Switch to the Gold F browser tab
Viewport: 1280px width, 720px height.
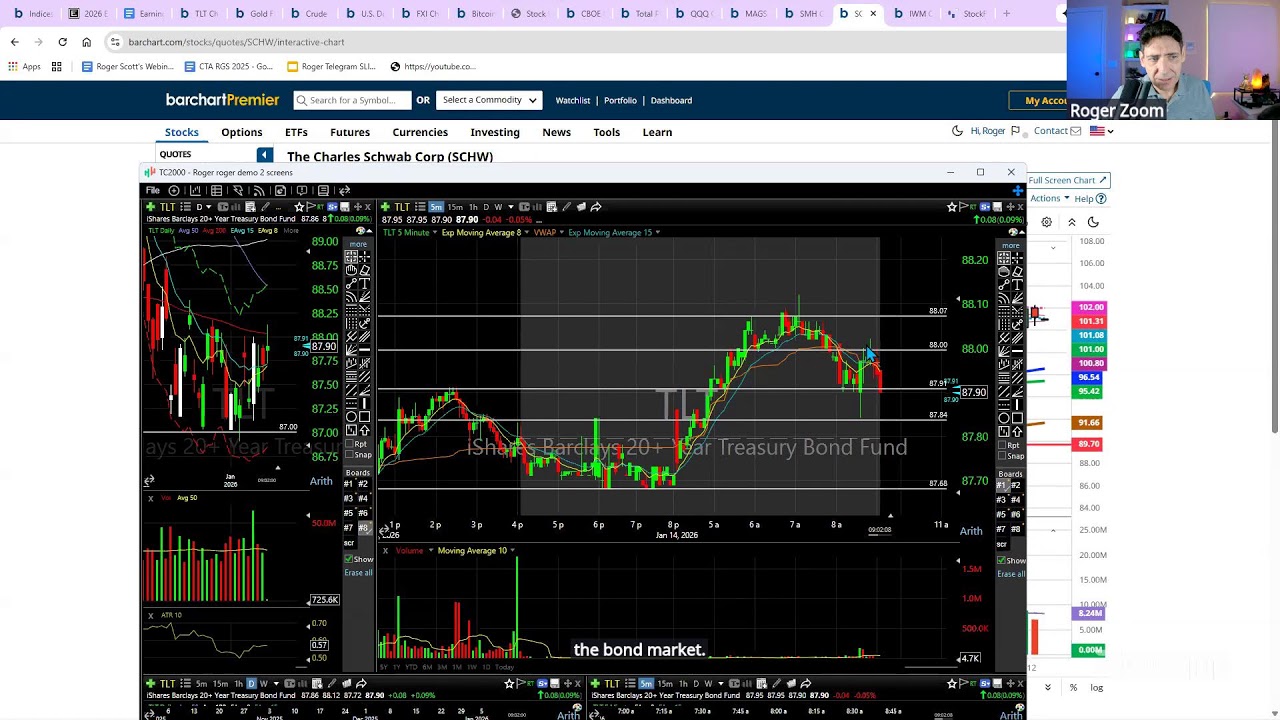[254, 14]
